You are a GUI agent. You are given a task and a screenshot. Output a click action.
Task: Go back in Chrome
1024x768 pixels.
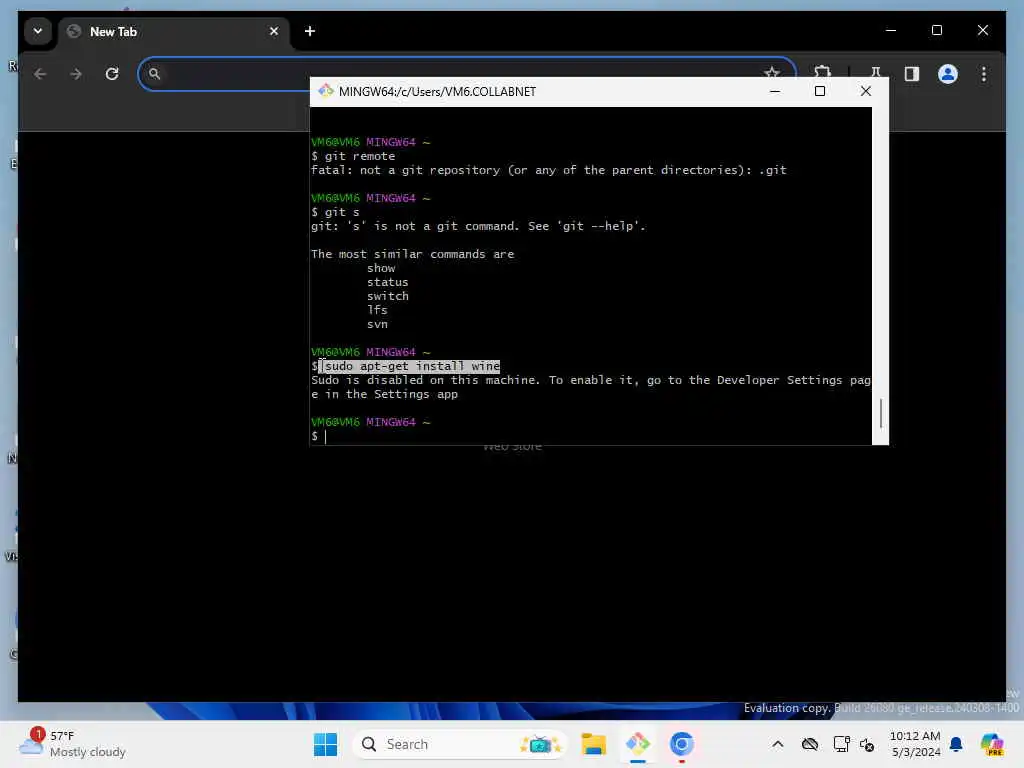(x=40, y=74)
